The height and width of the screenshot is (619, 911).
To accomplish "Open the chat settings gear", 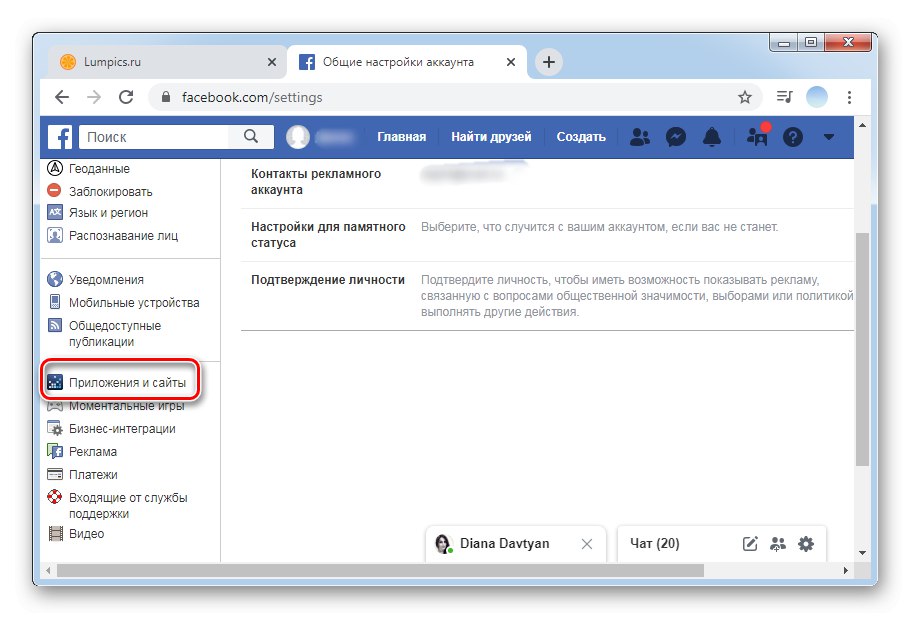I will pyautogui.click(x=806, y=543).
